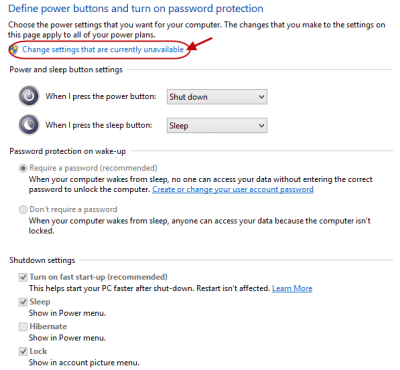400x370 pixels.
Task: Click the Hibernate label text
Action: click(x=48, y=326)
